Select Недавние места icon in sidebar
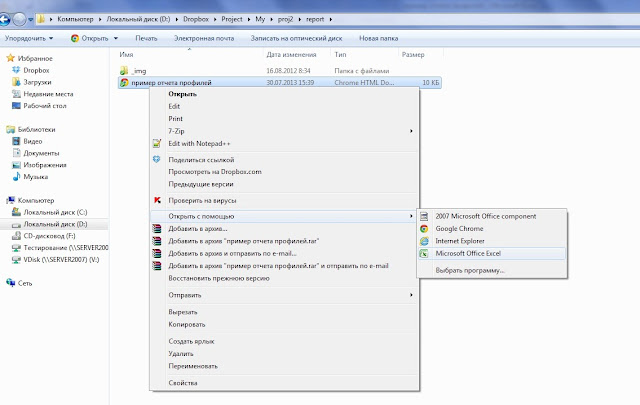The height and width of the screenshot is (405, 640). pyautogui.click(x=16, y=94)
